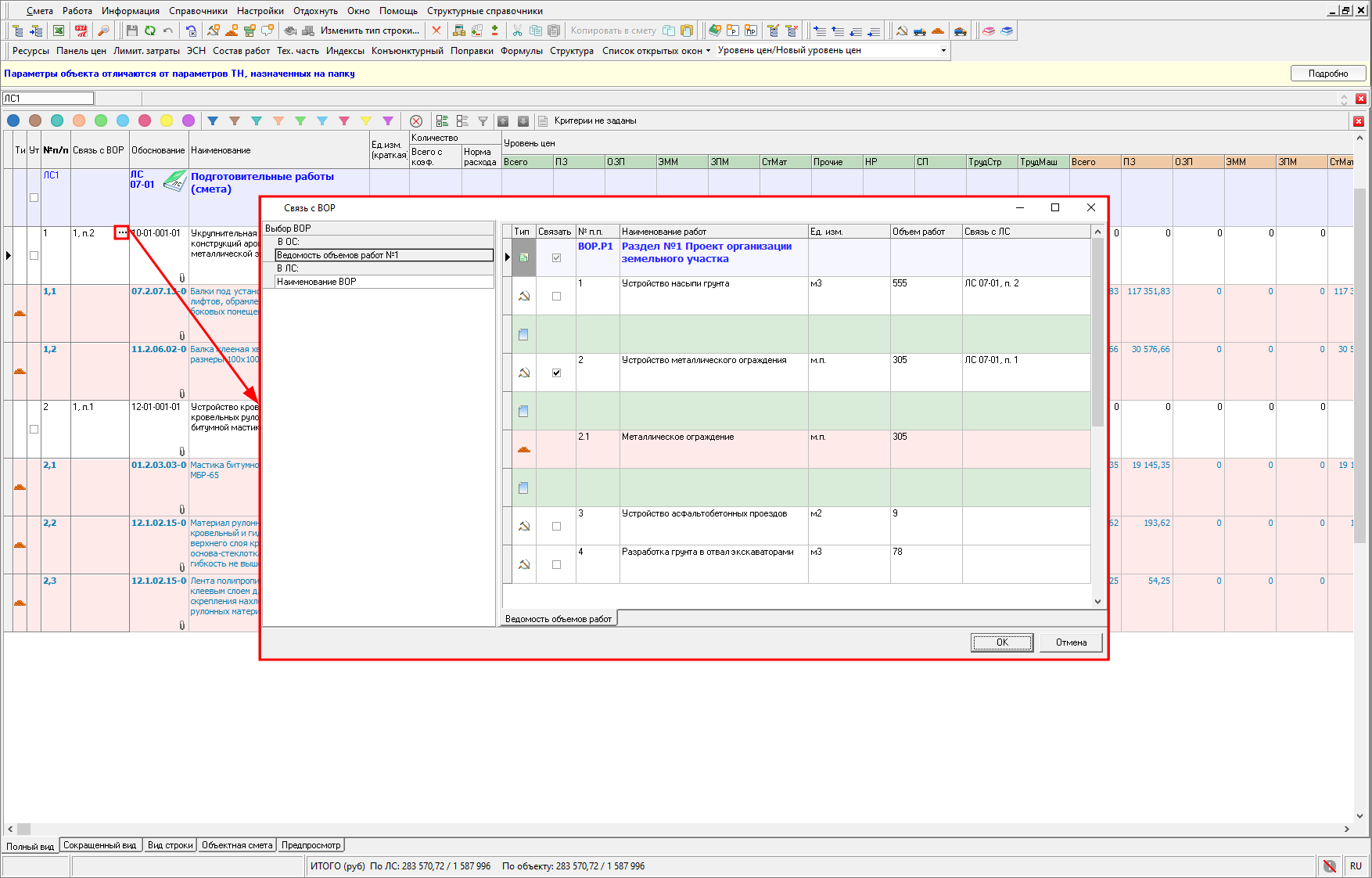The width and height of the screenshot is (1372, 878).
Task: Switch to Объектная смета tab
Action: 237,845
